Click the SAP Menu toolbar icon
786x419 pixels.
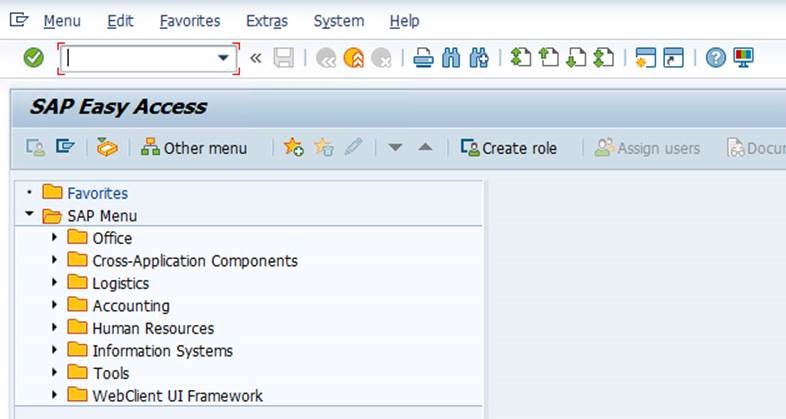(65, 147)
